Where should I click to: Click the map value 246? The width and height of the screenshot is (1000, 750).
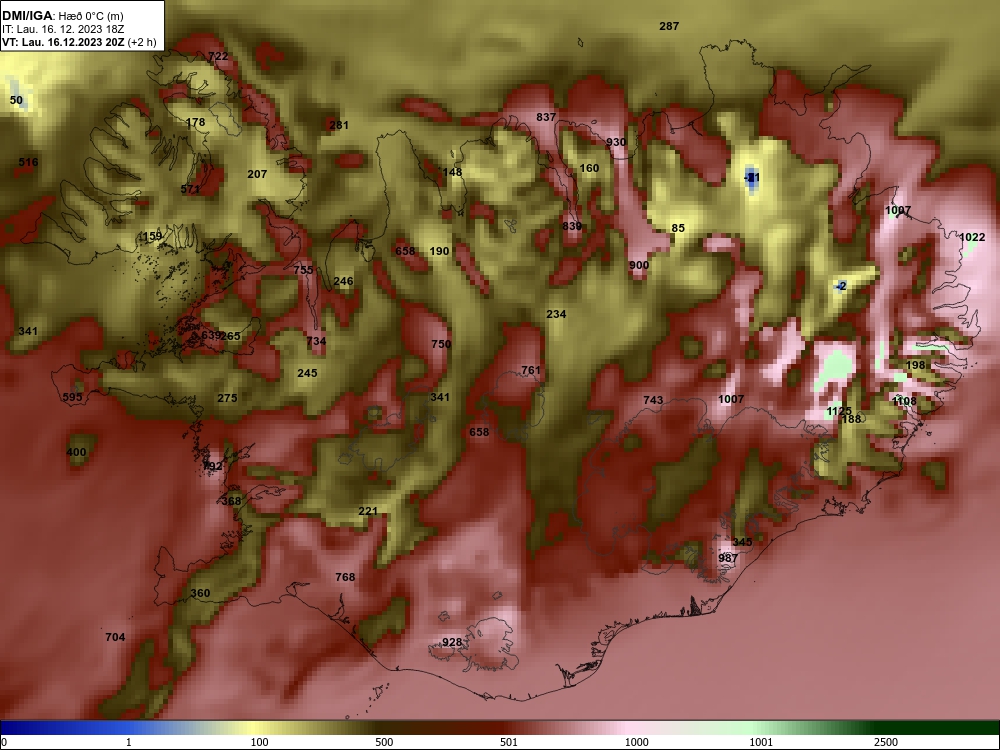click(x=343, y=281)
